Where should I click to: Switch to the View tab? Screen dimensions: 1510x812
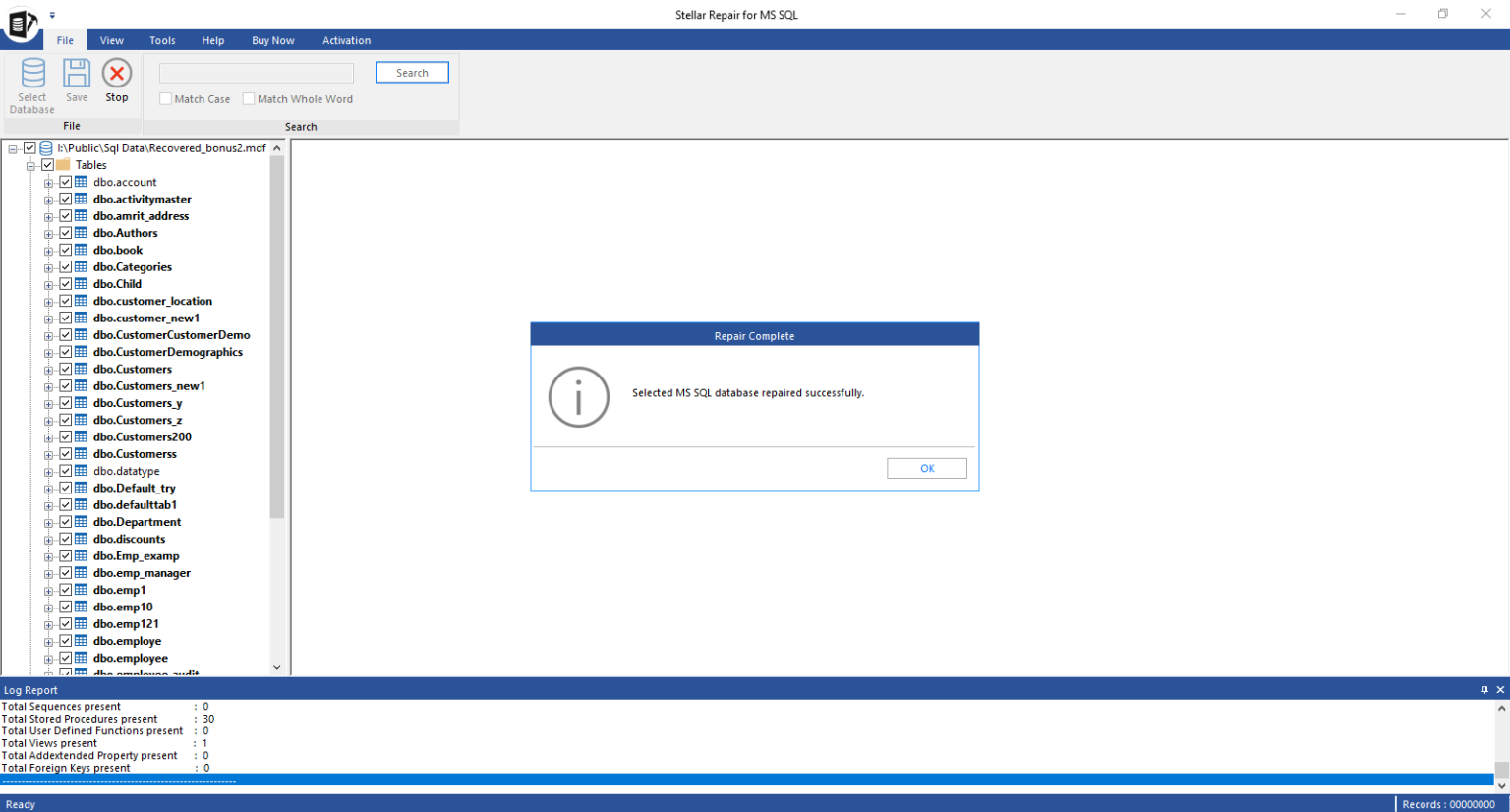point(111,40)
